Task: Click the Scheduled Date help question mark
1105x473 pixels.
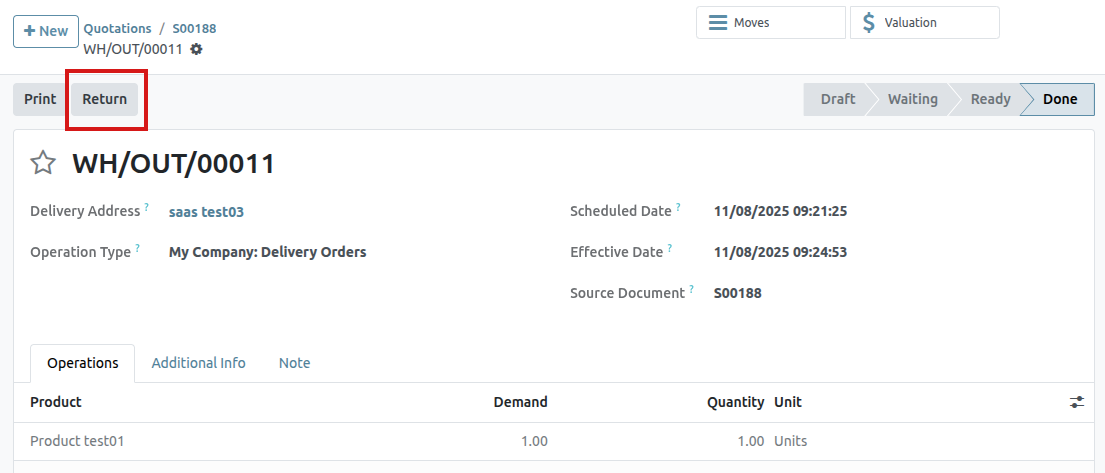Action: point(678,208)
